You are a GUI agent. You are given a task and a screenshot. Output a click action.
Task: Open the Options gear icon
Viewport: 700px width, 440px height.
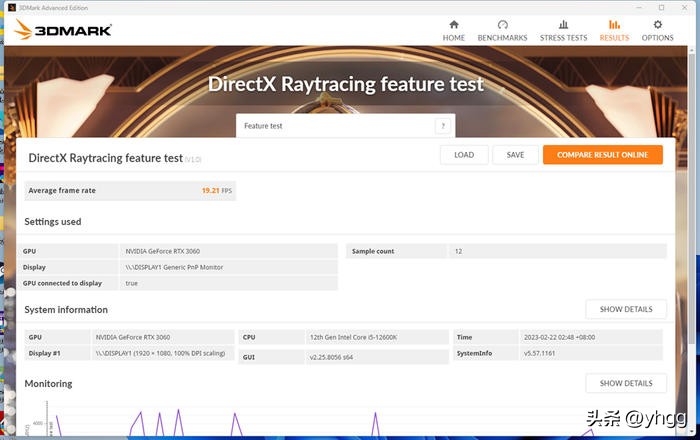coord(657,25)
